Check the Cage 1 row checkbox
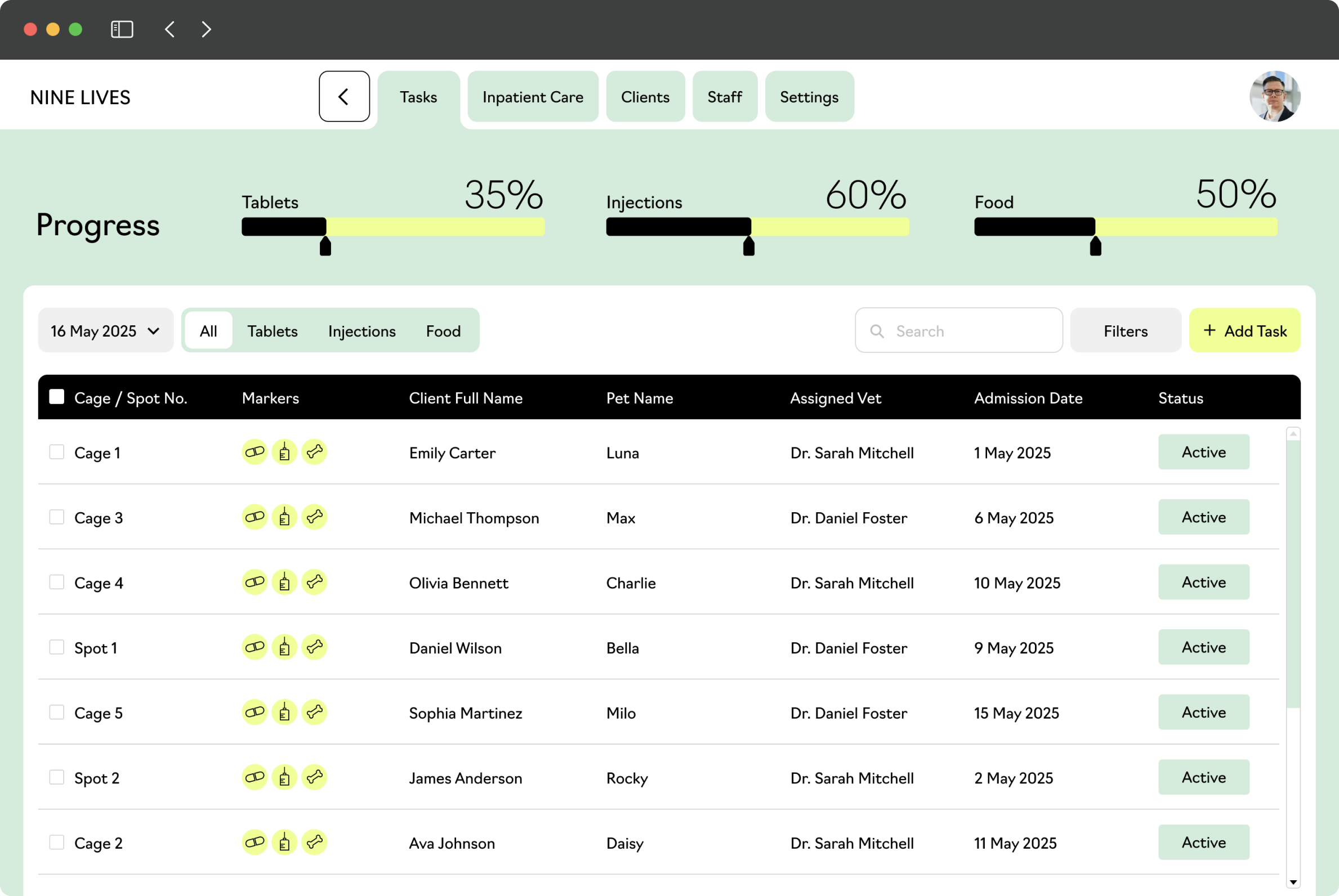Viewport: 1339px width, 896px height. coord(57,452)
